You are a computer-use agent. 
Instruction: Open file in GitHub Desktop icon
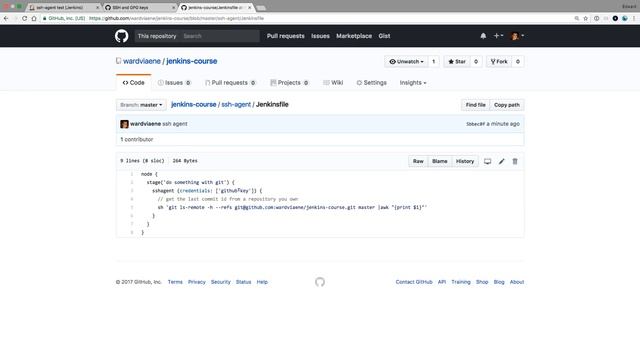click(487, 161)
